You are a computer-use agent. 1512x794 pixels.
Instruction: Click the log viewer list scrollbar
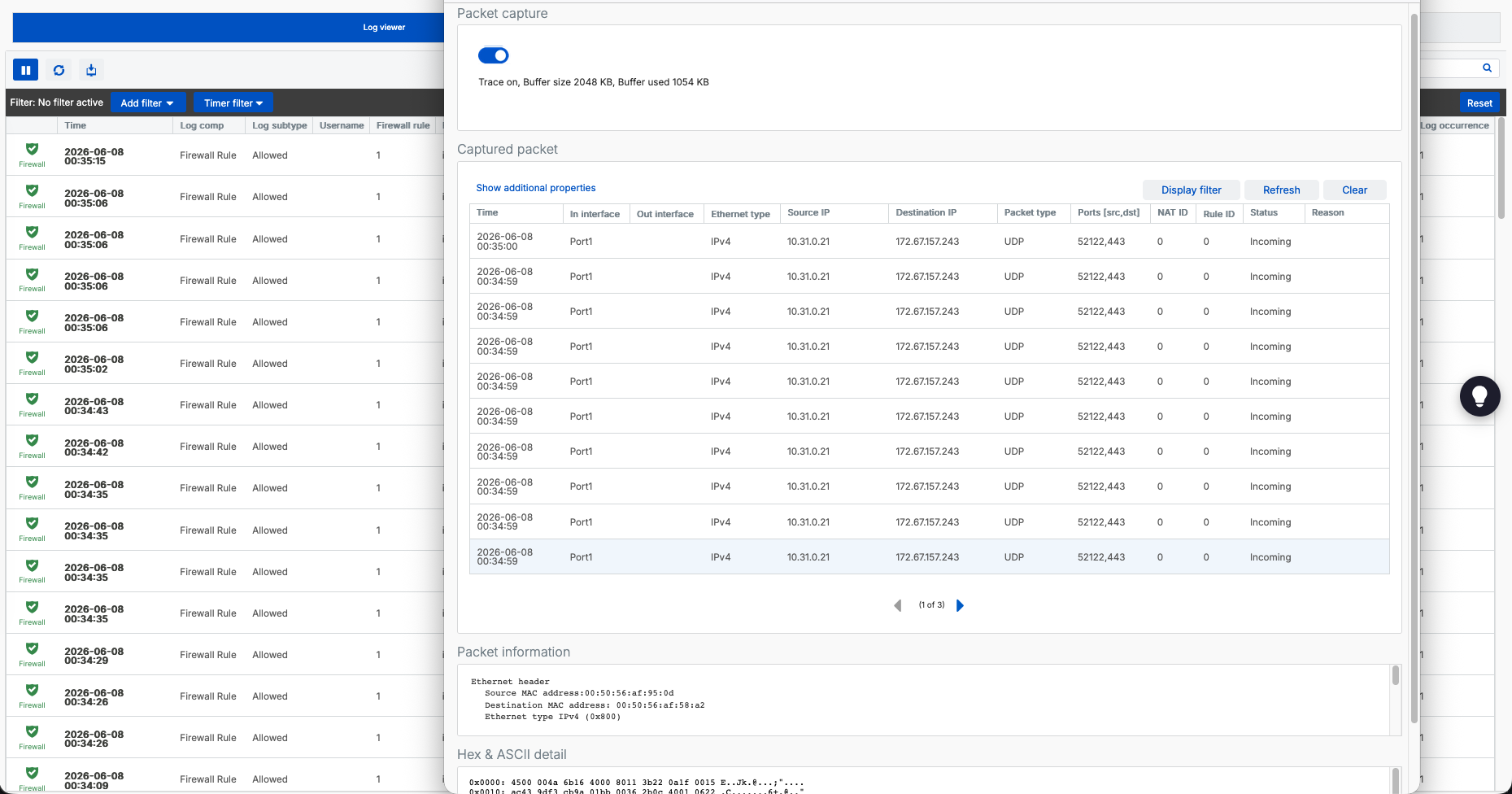click(1501, 168)
